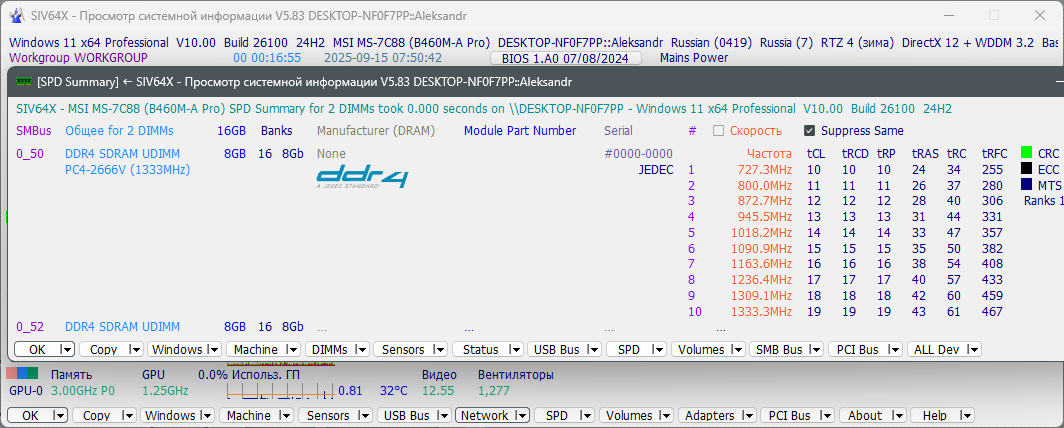Click the Serial column header

(x=618, y=131)
